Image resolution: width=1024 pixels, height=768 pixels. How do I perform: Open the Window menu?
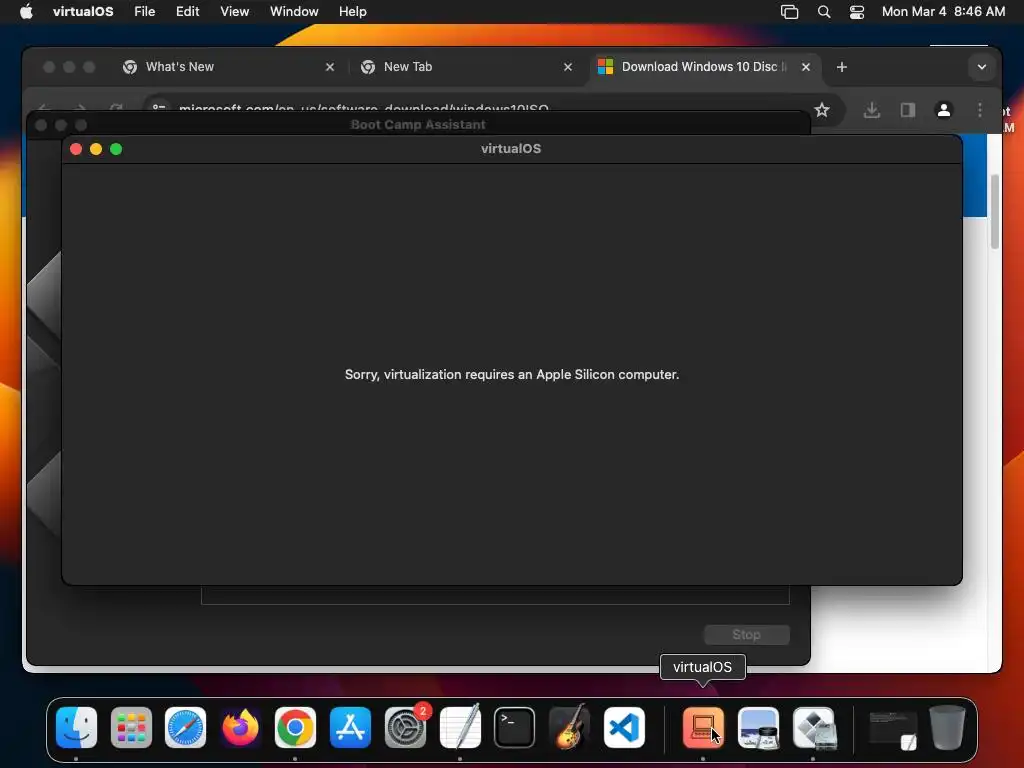pos(294,12)
